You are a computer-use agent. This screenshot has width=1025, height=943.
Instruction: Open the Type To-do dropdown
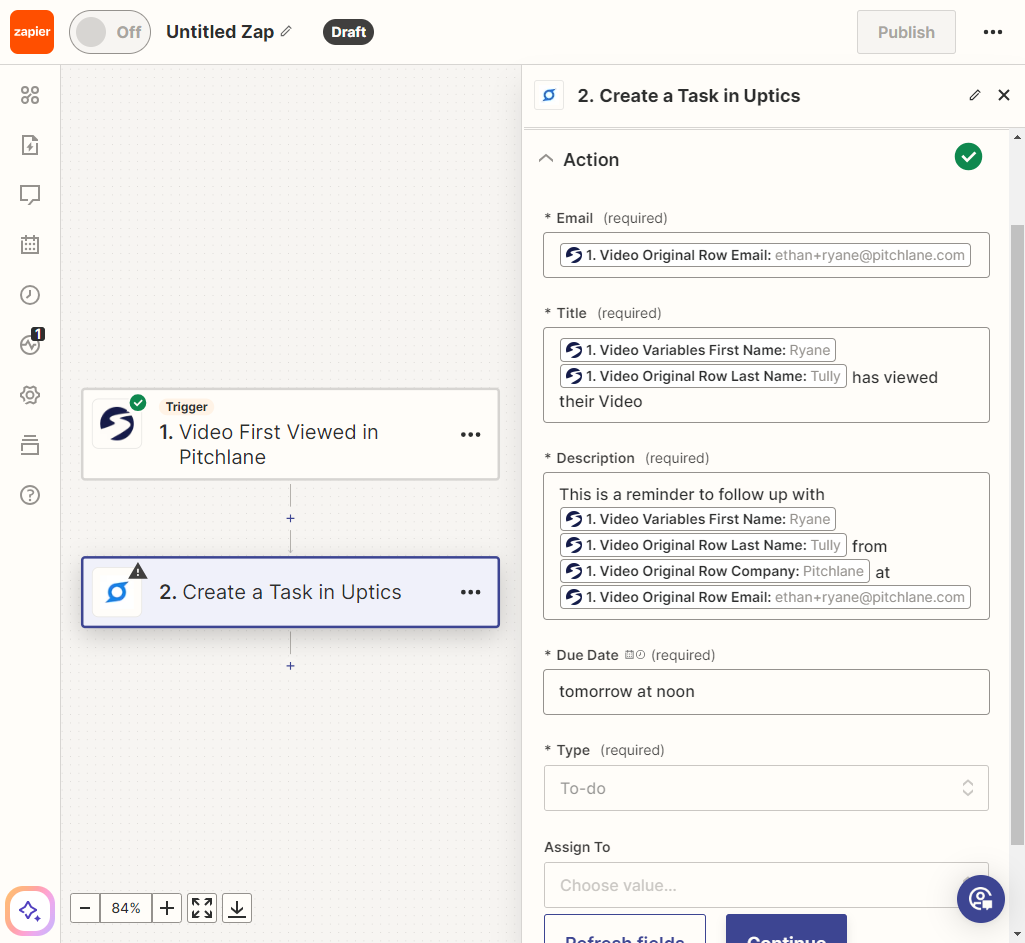coord(766,788)
